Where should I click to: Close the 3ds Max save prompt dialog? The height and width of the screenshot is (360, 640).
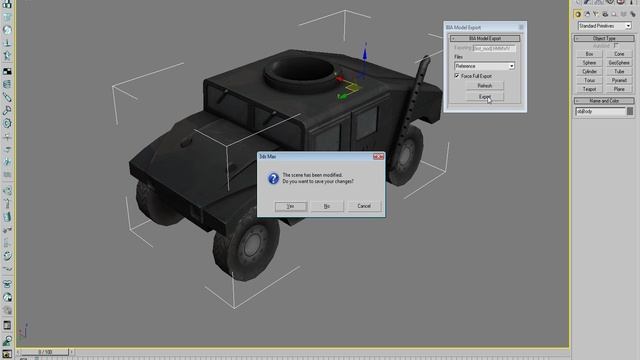(x=378, y=156)
